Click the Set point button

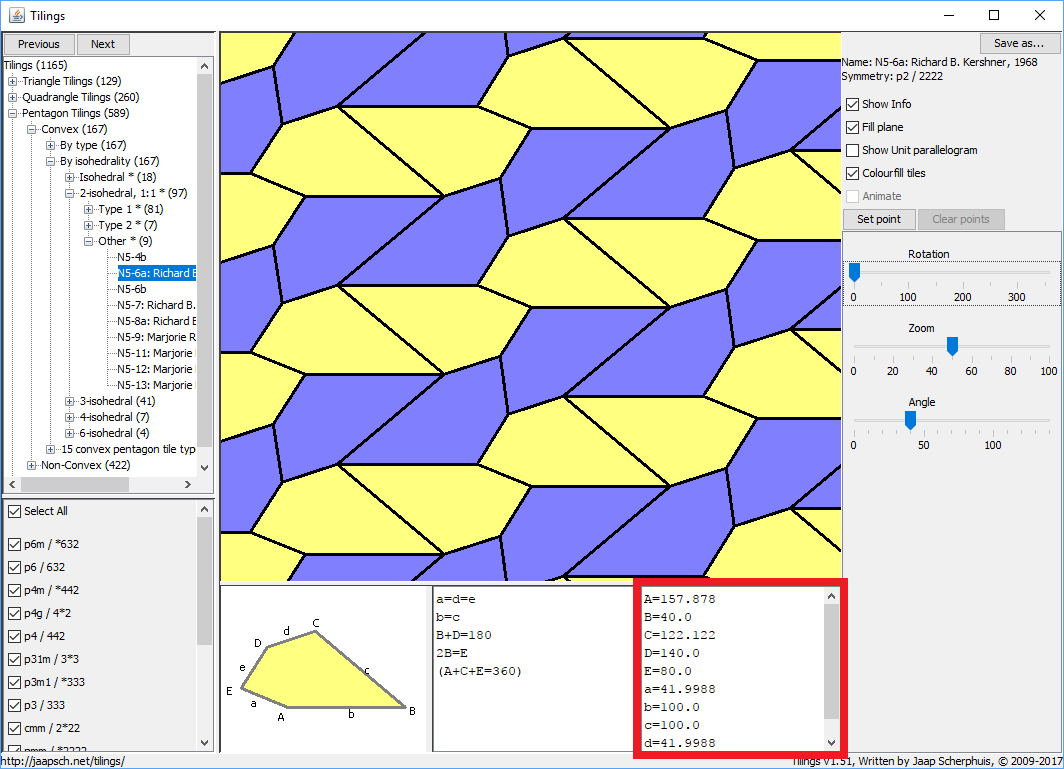click(879, 219)
